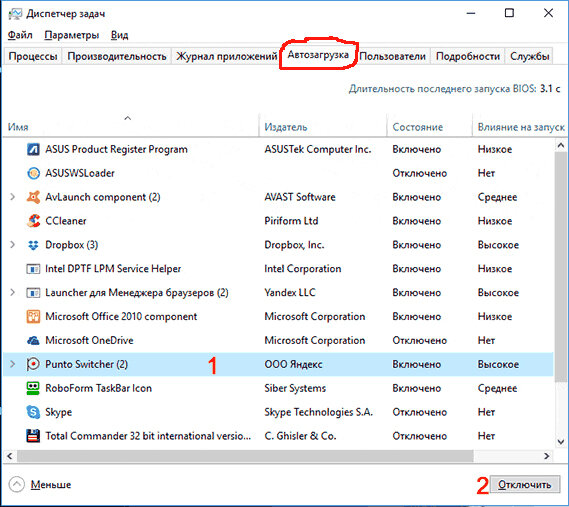
Task: Click the vertical scrollbar up arrow
Action: [561, 146]
